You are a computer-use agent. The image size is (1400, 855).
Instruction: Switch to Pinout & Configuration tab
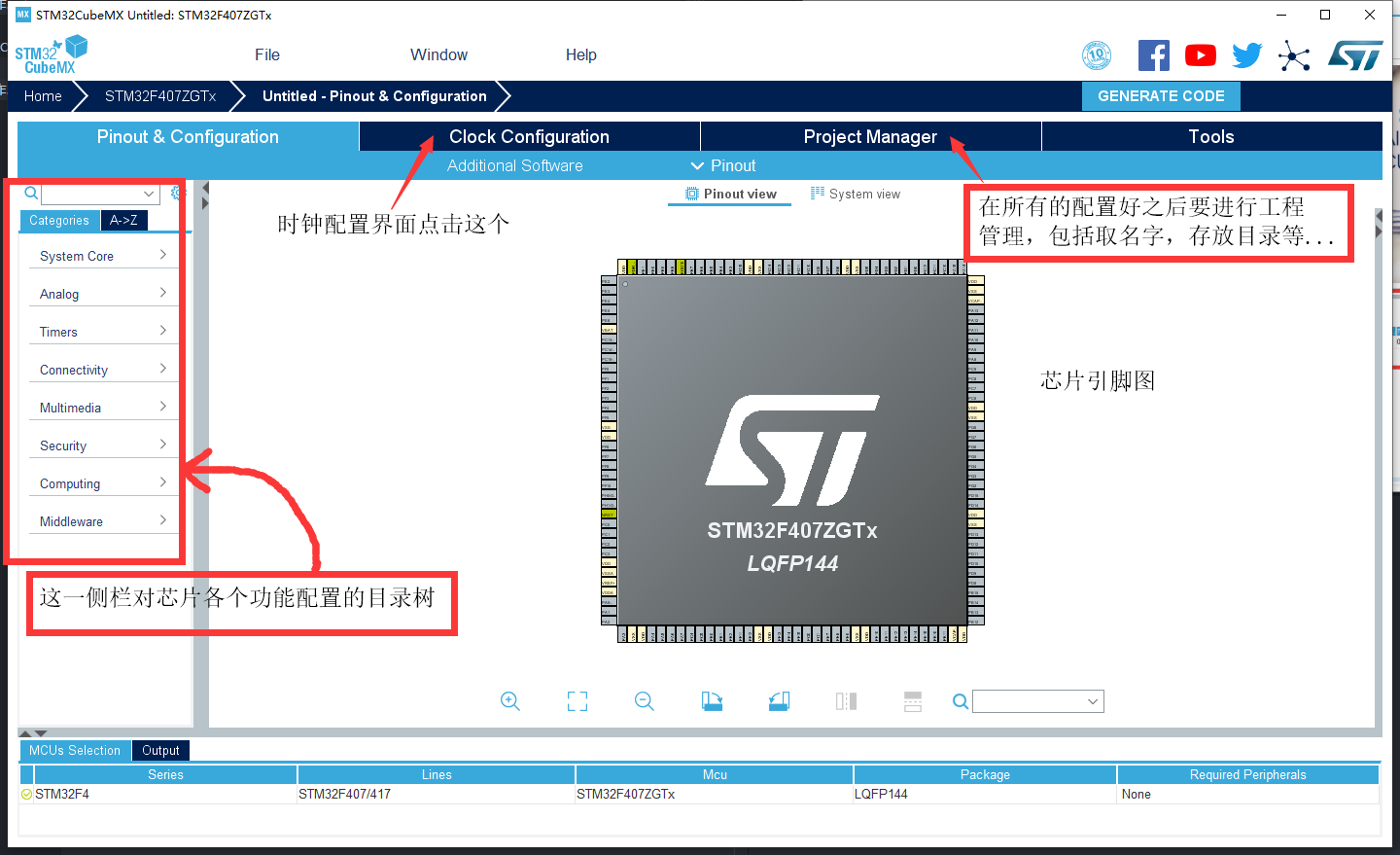coord(188,136)
